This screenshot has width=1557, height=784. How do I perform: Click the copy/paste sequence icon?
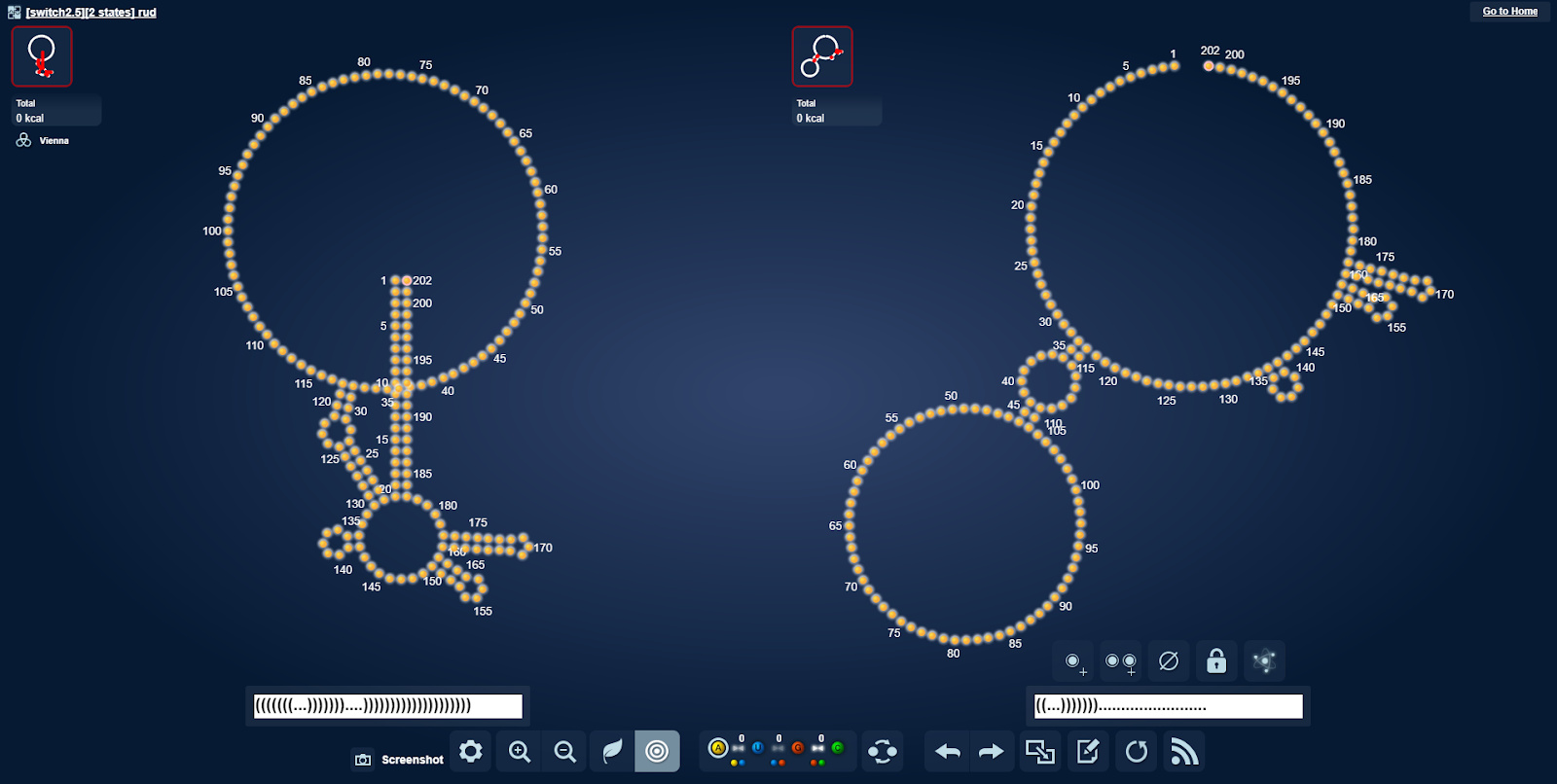tap(1040, 751)
